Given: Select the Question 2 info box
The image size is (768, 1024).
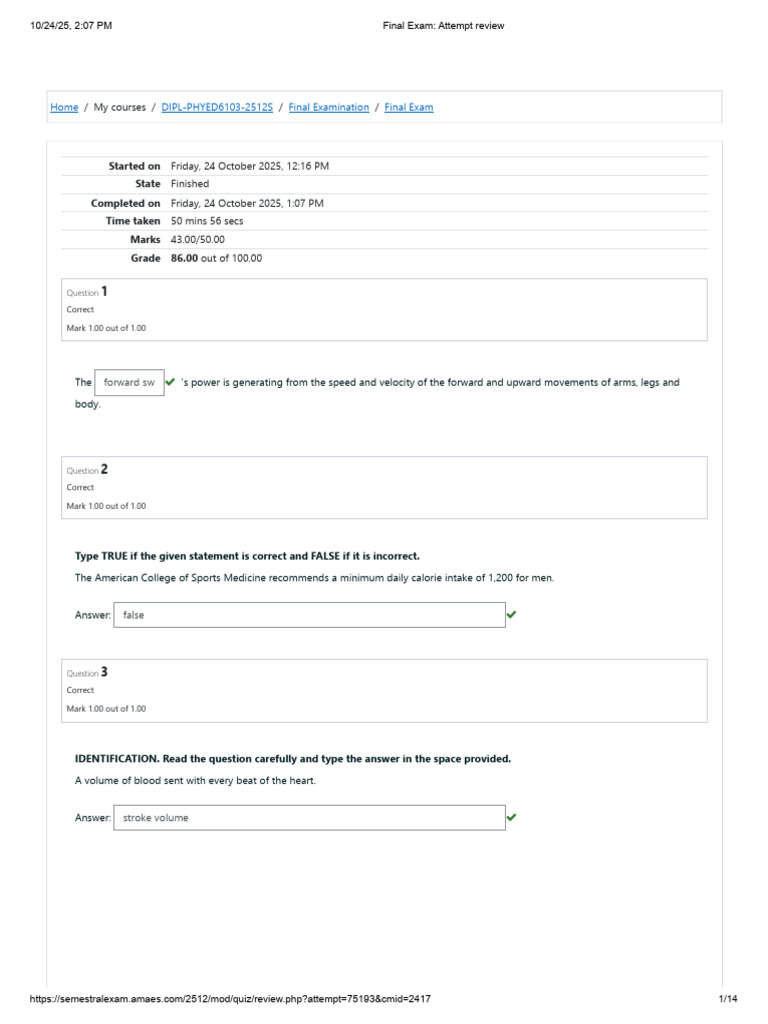Looking at the screenshot, I should pyautogui.click(x=384, y=488).
